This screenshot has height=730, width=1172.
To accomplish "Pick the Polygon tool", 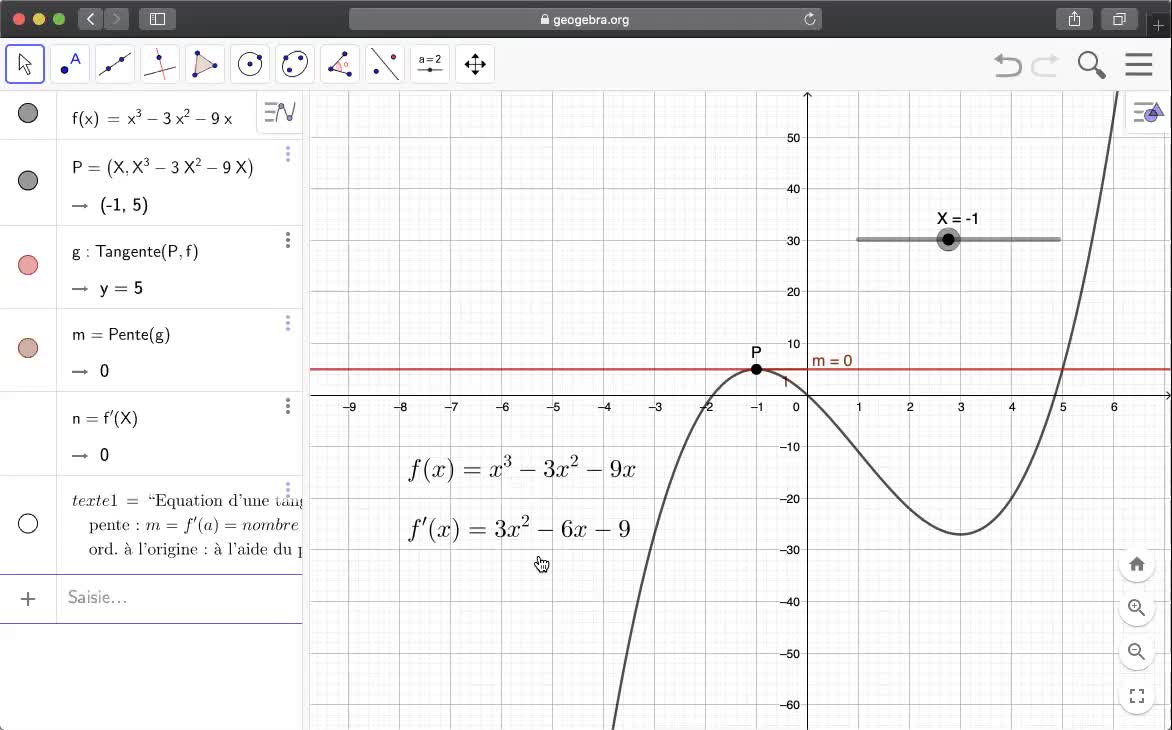I will coord(205,65).
